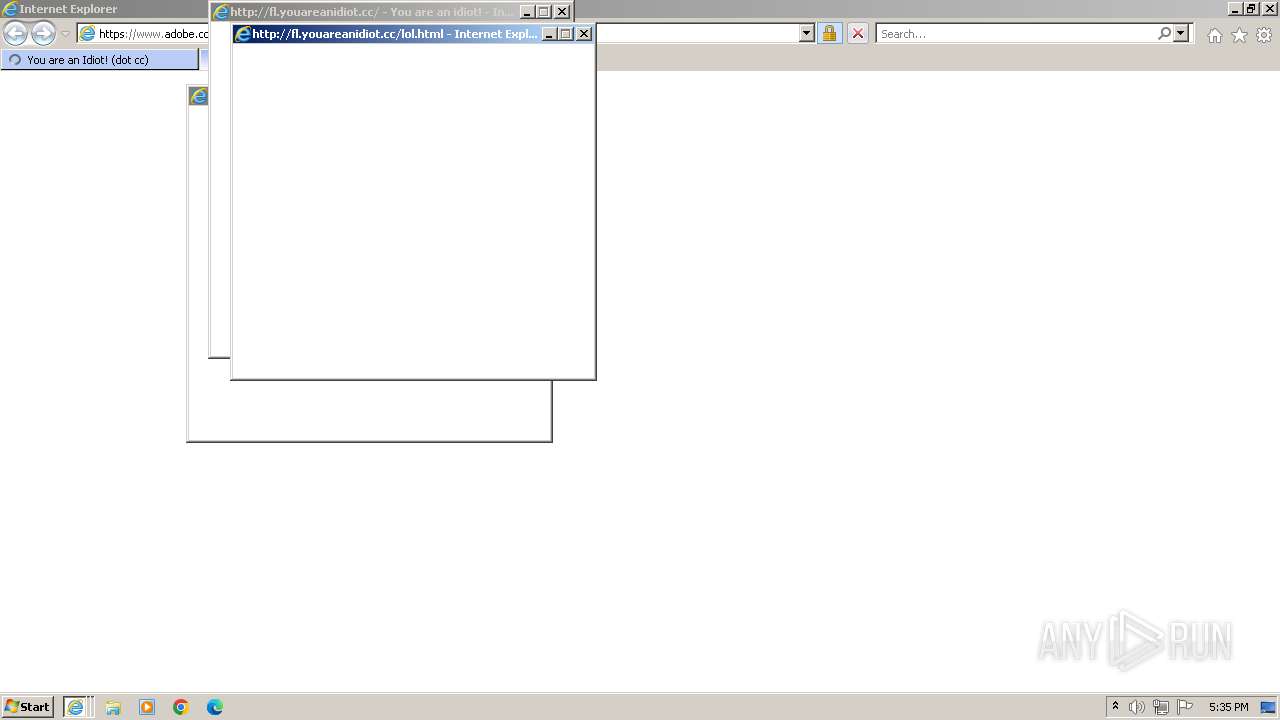Click IE icon of the rearmost popup window
The image size is (1280, 720).
tap(199, 96)
